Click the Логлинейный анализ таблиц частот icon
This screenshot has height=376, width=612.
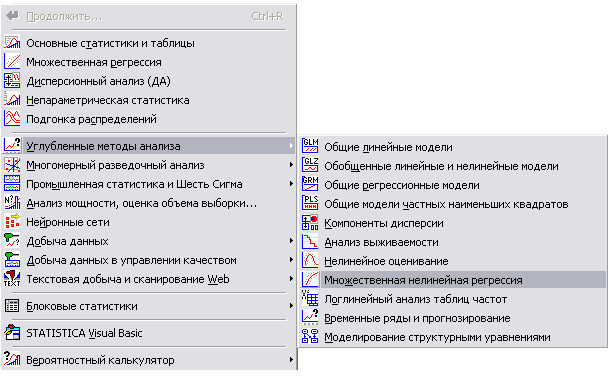coord(310,299)
